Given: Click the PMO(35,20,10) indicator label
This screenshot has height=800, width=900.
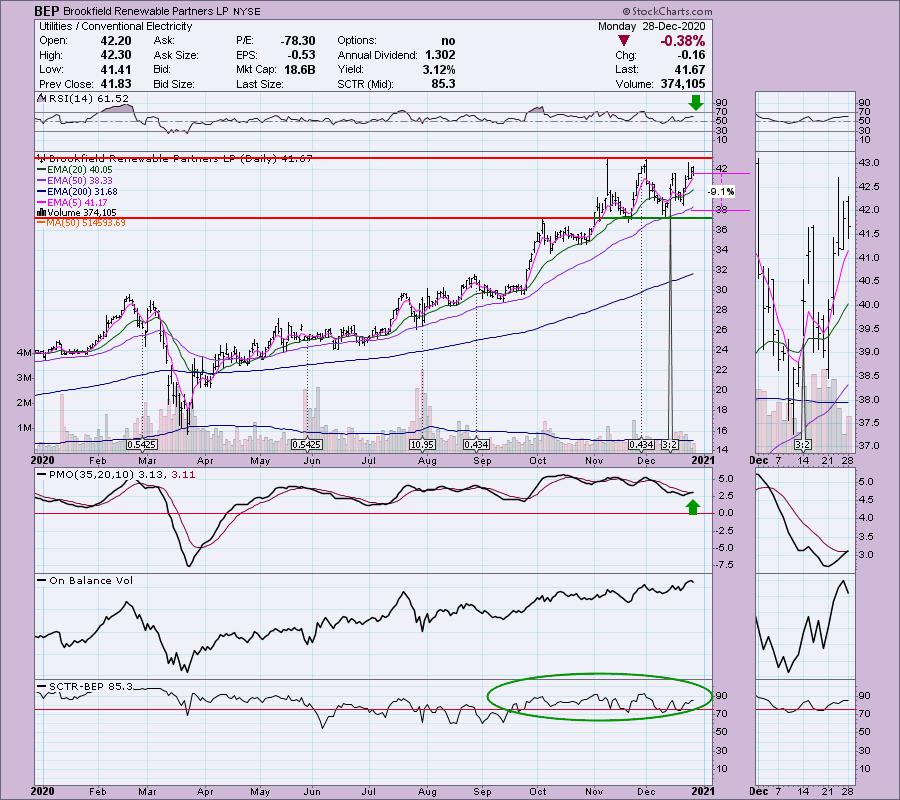Looking at the screenshot, I should pyautogui.click(x=91, y=475).
